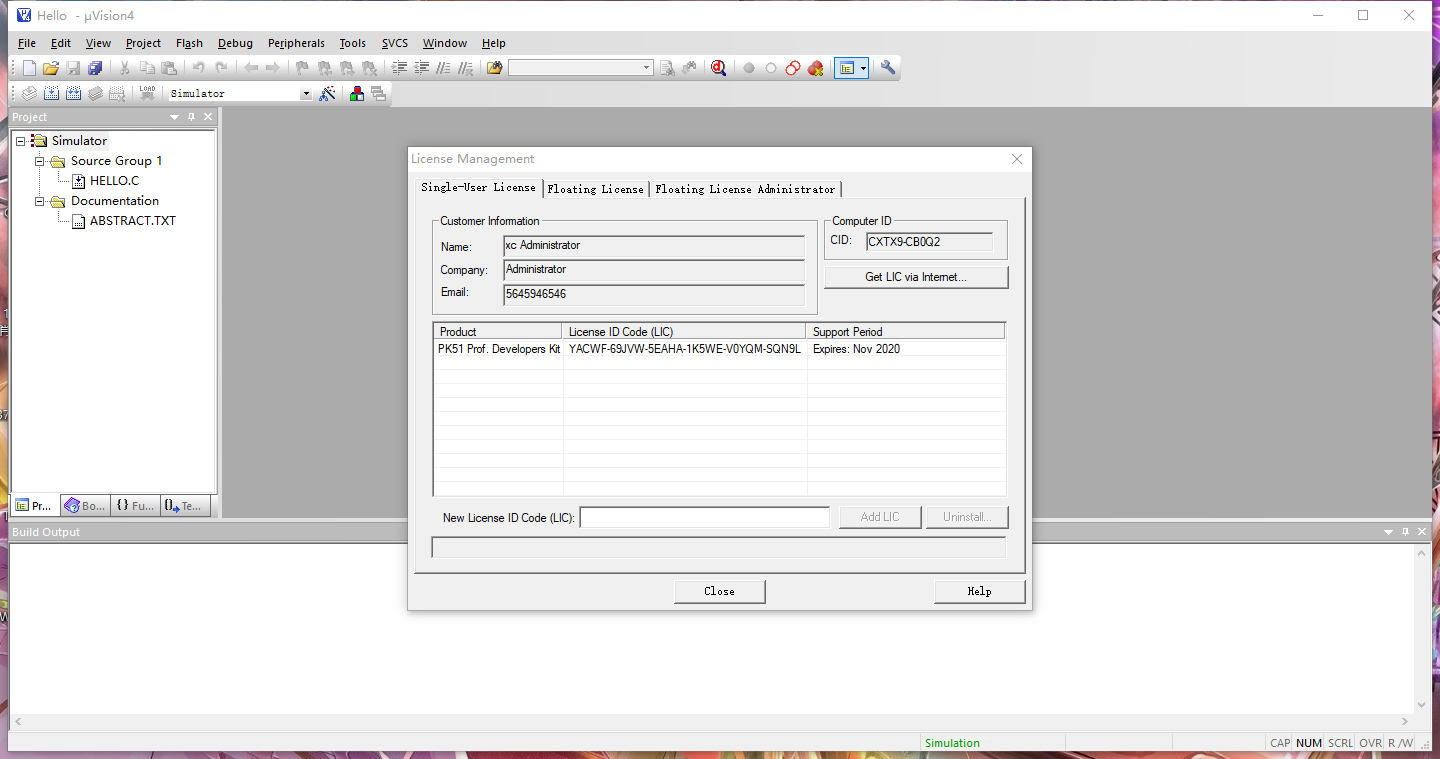This screenshot has height=759, width=1440.
Task: Open the Build Output panel menu arrow
Action: click(1387, 532)
